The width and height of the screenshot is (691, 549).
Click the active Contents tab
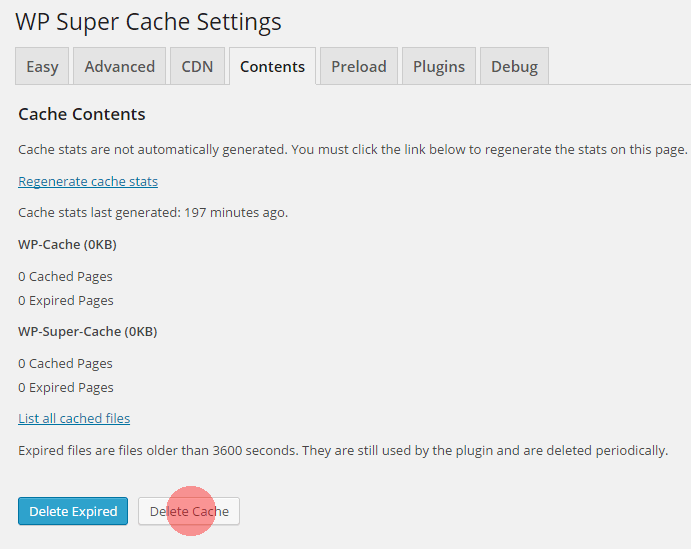[x=272, y=67]
